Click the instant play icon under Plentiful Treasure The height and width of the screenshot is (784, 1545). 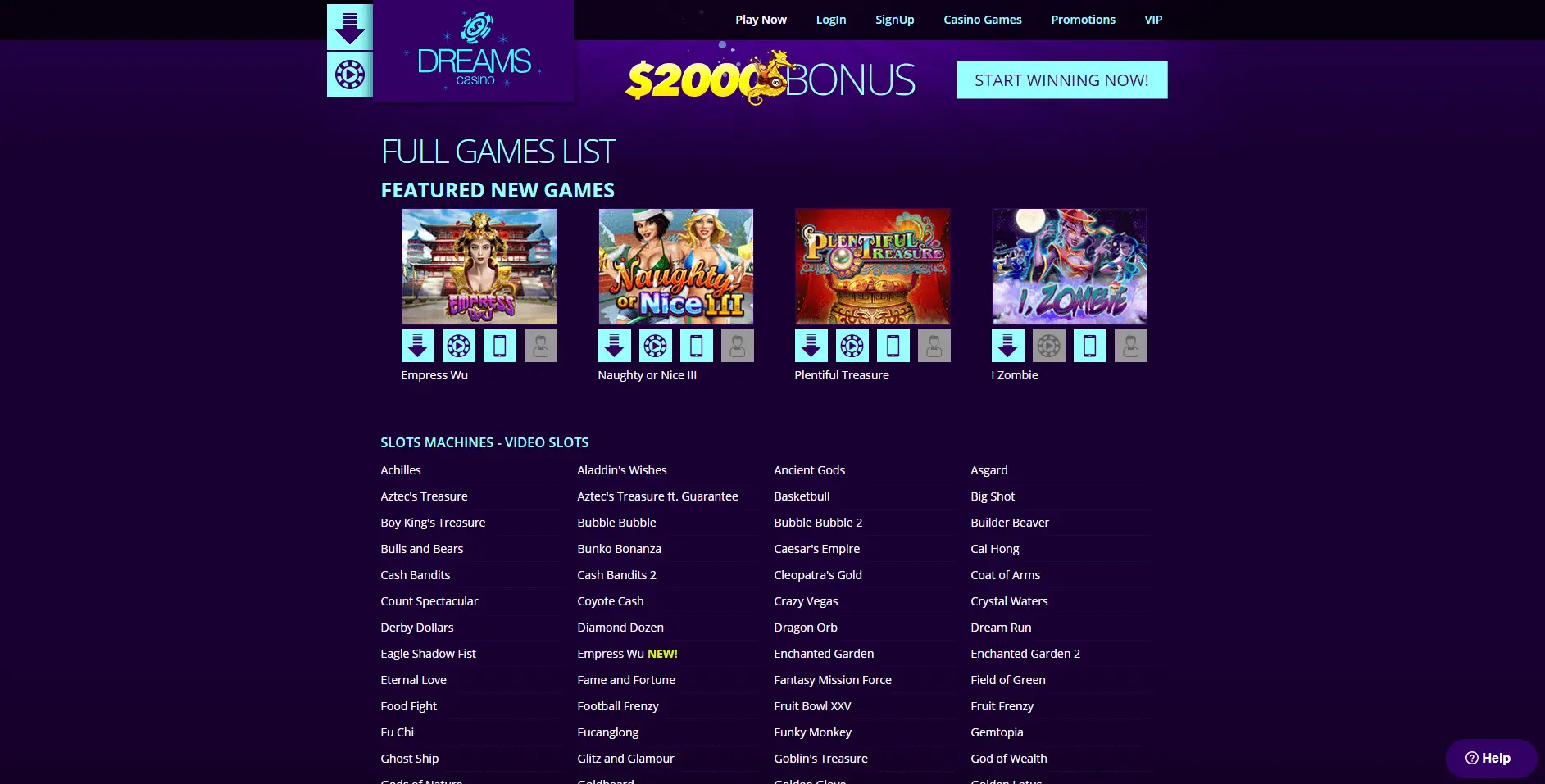point(852,346)
